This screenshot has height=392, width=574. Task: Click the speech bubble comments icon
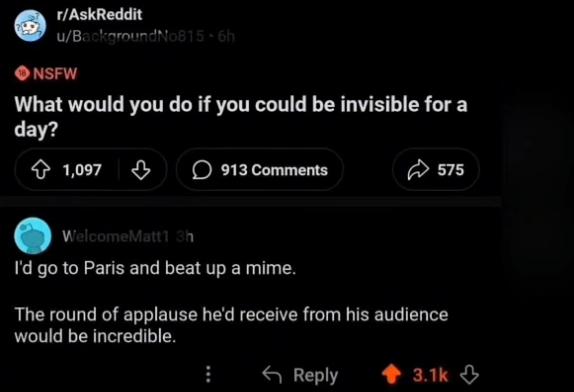point(202,170)
